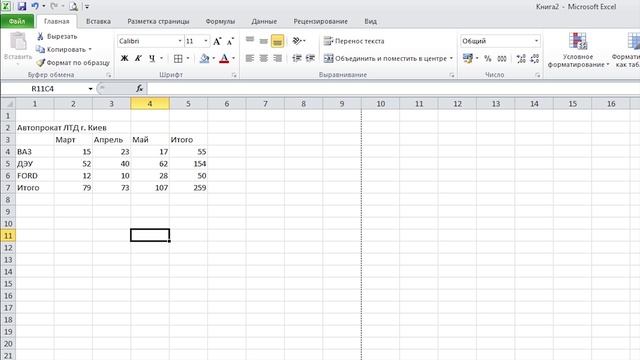Select row header 7

pos(8,188)
